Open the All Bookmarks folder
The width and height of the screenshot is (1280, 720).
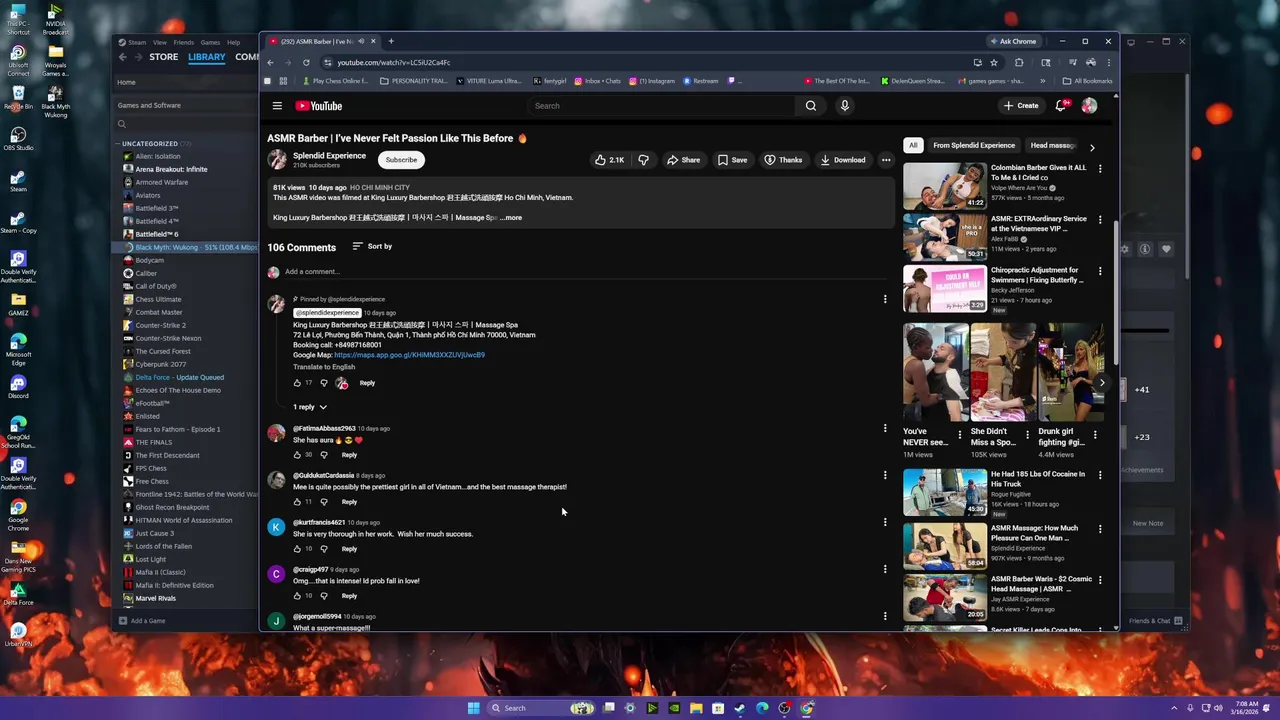pyautogui.click(x=1087, y=81)
